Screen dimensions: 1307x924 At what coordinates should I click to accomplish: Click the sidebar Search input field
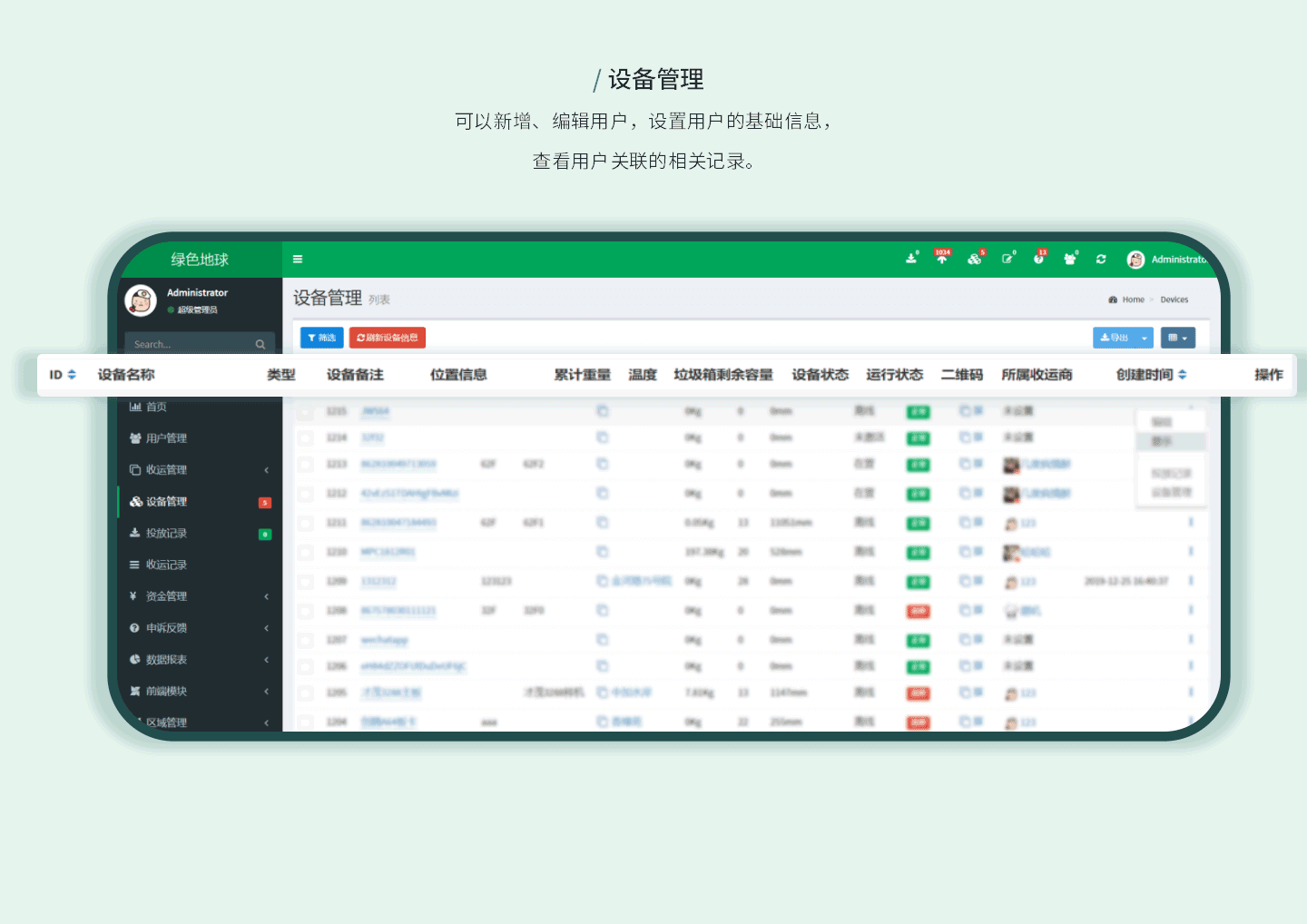click(x=191, y=344)
